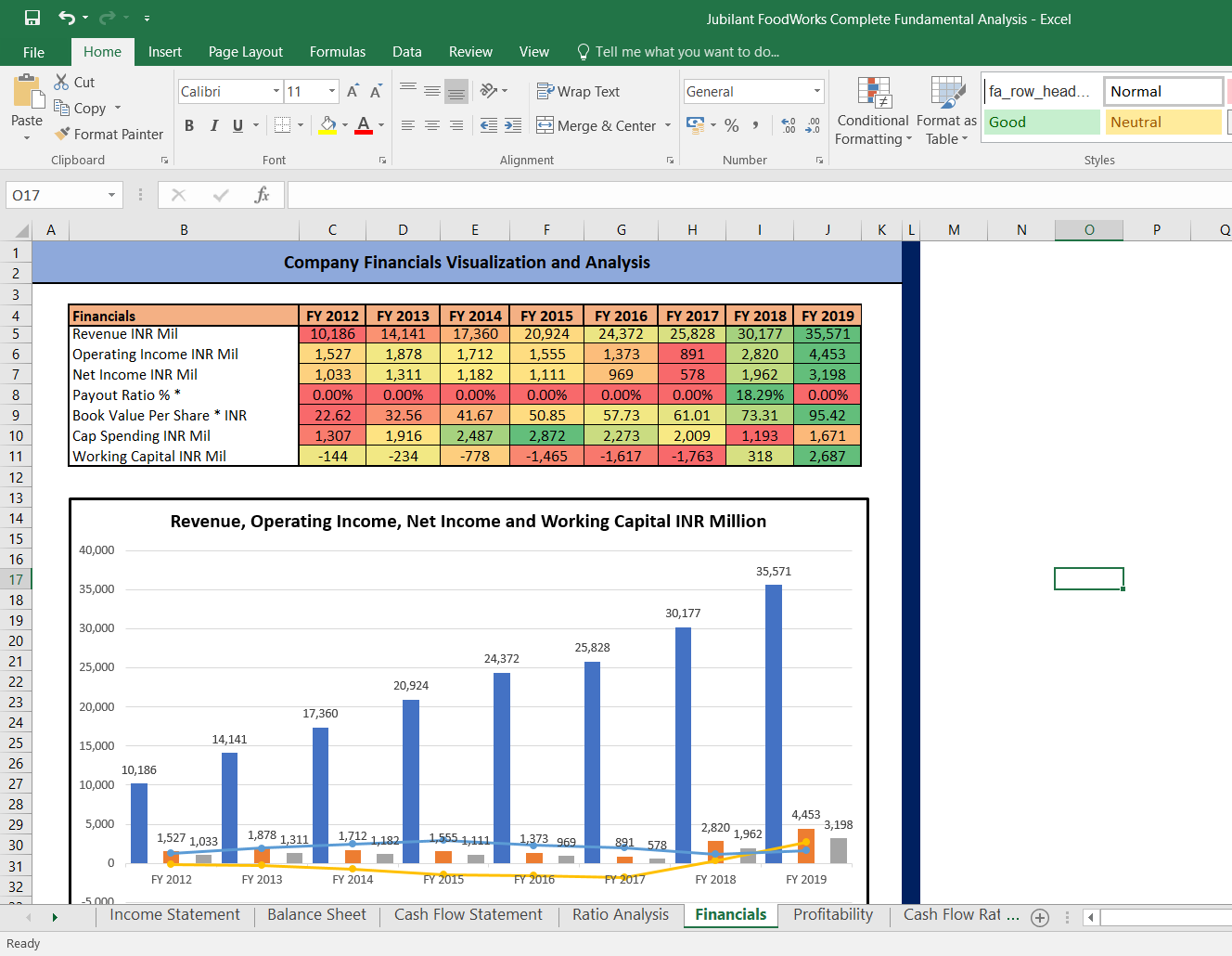Click the Add new sheet plus icon
The image size is (1232, 956).
[1040, 918]
